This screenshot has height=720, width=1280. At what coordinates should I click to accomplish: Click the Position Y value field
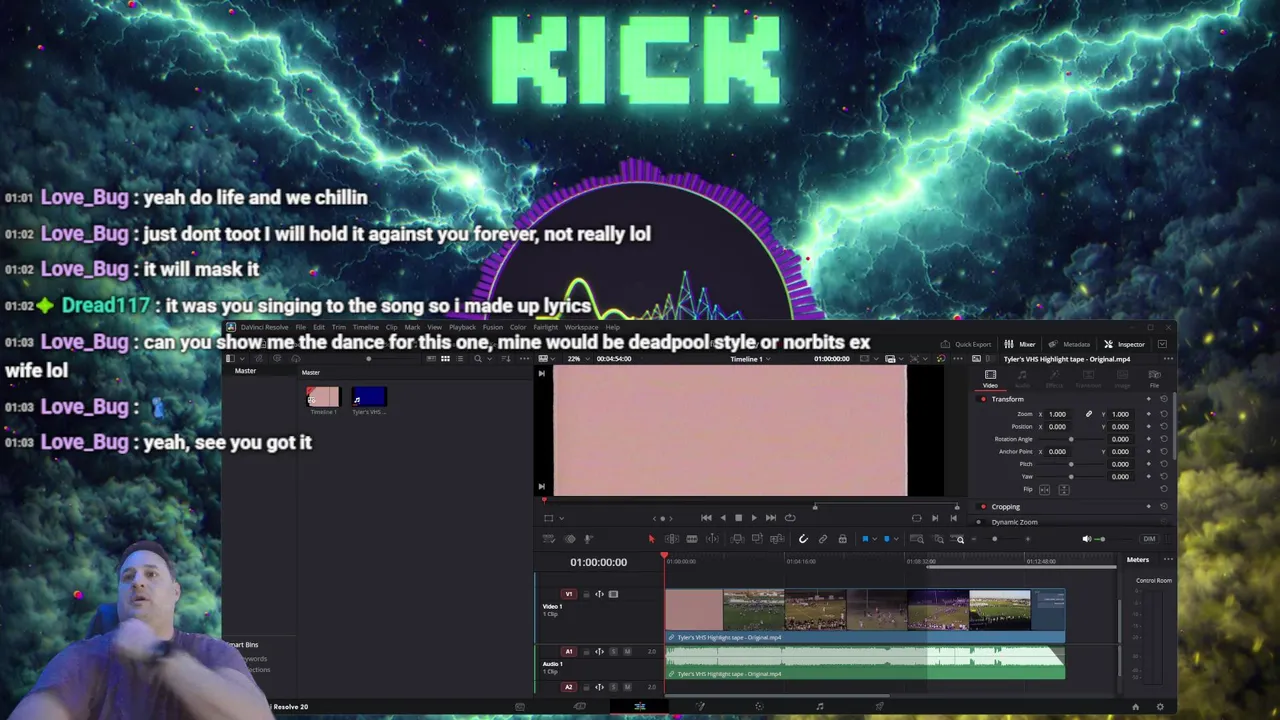coord(1120,427)
